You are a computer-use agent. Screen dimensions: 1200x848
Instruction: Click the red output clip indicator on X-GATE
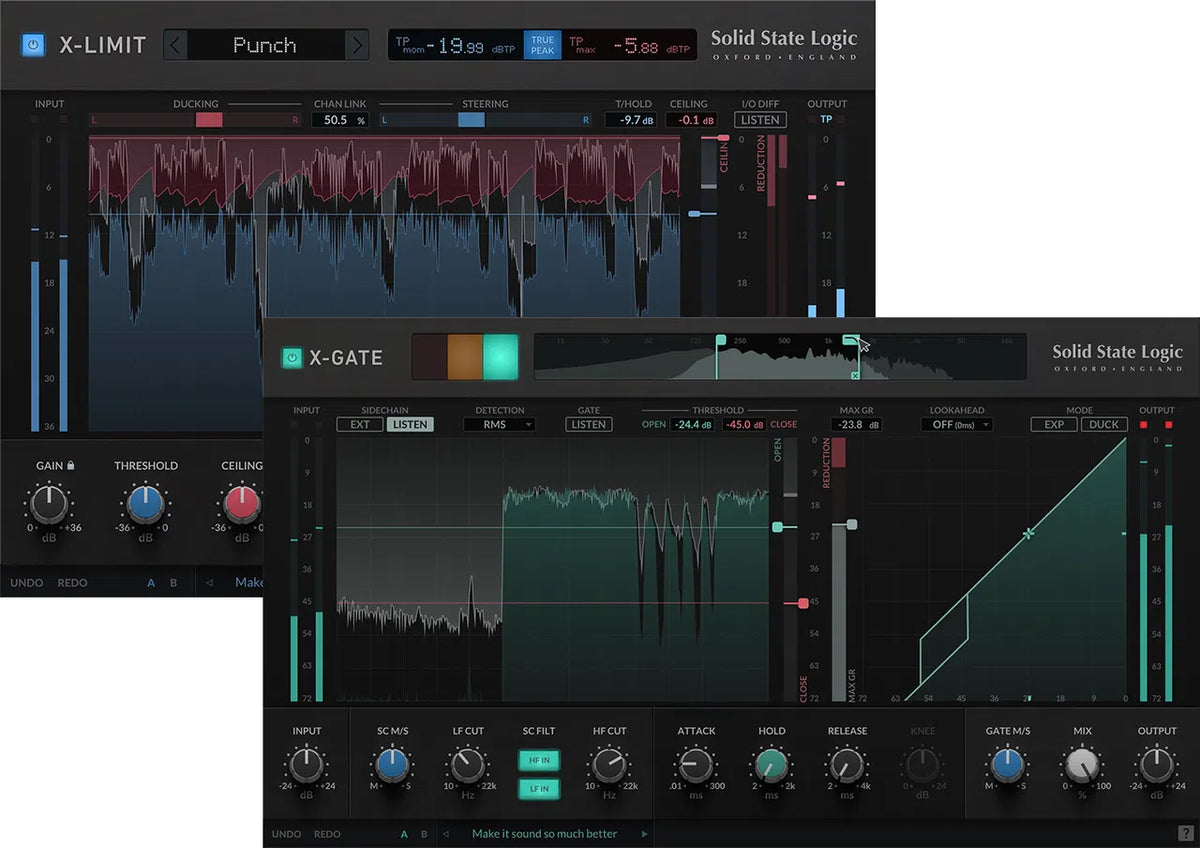1144,424
